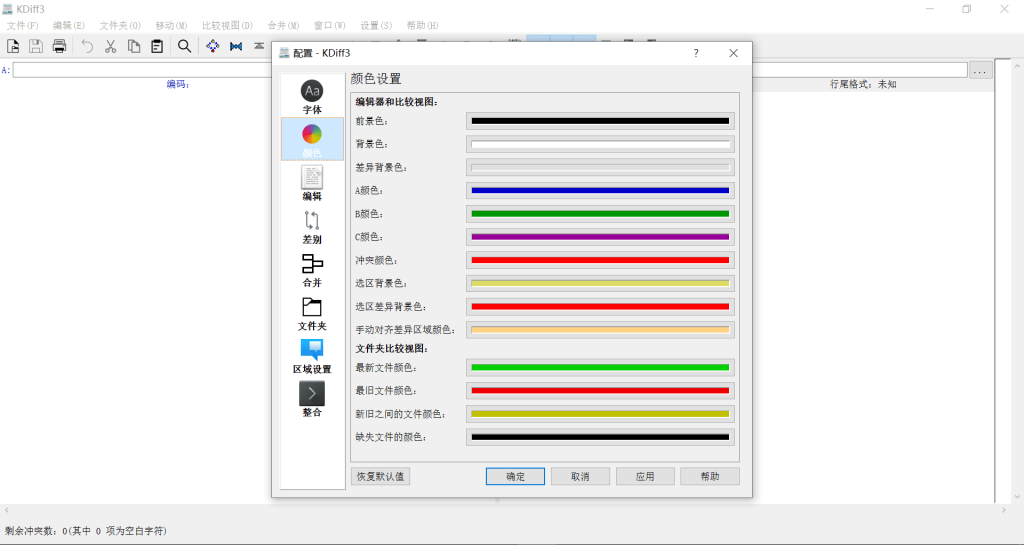The height and width of the screenshot is (545, 1024).
Task: Open the 区域设置 (Regional) settings page
Action: click(312, 356)
